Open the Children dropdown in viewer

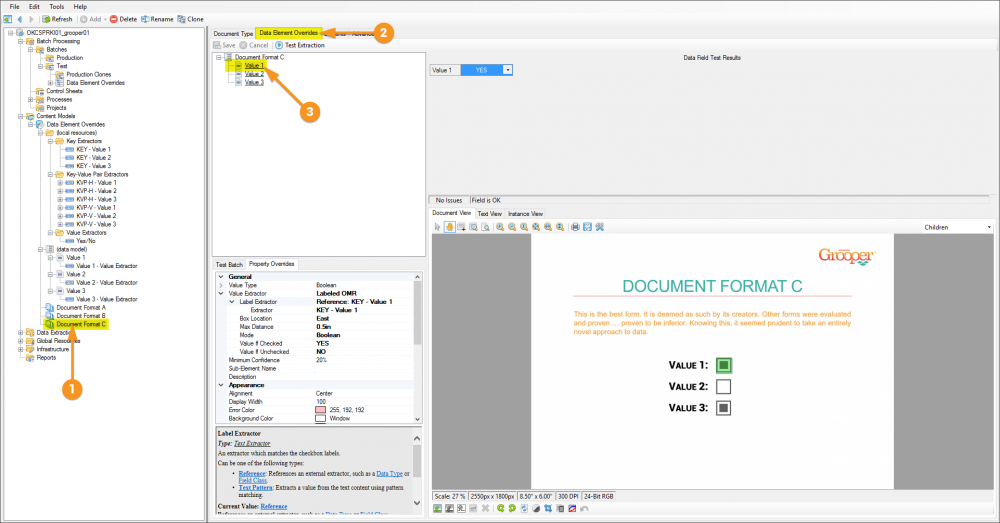989,227
